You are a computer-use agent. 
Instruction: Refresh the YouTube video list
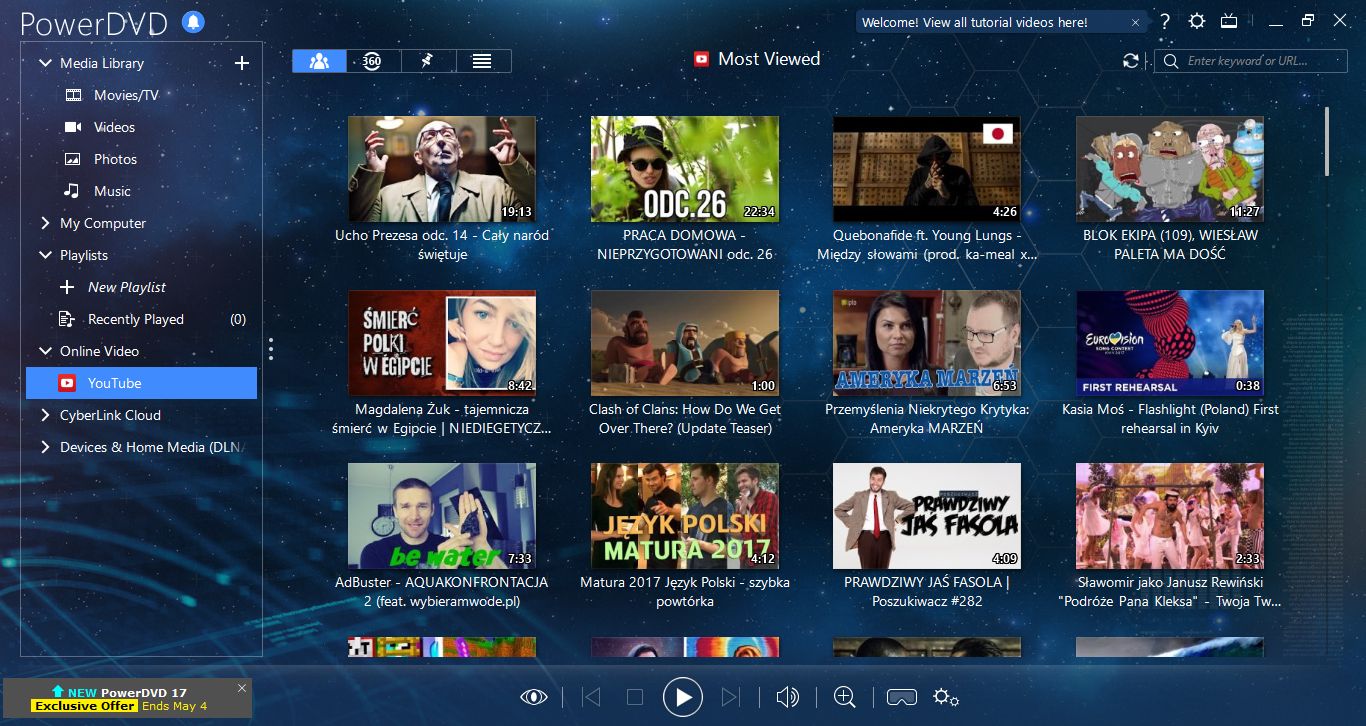click(x=1131, y=61)
